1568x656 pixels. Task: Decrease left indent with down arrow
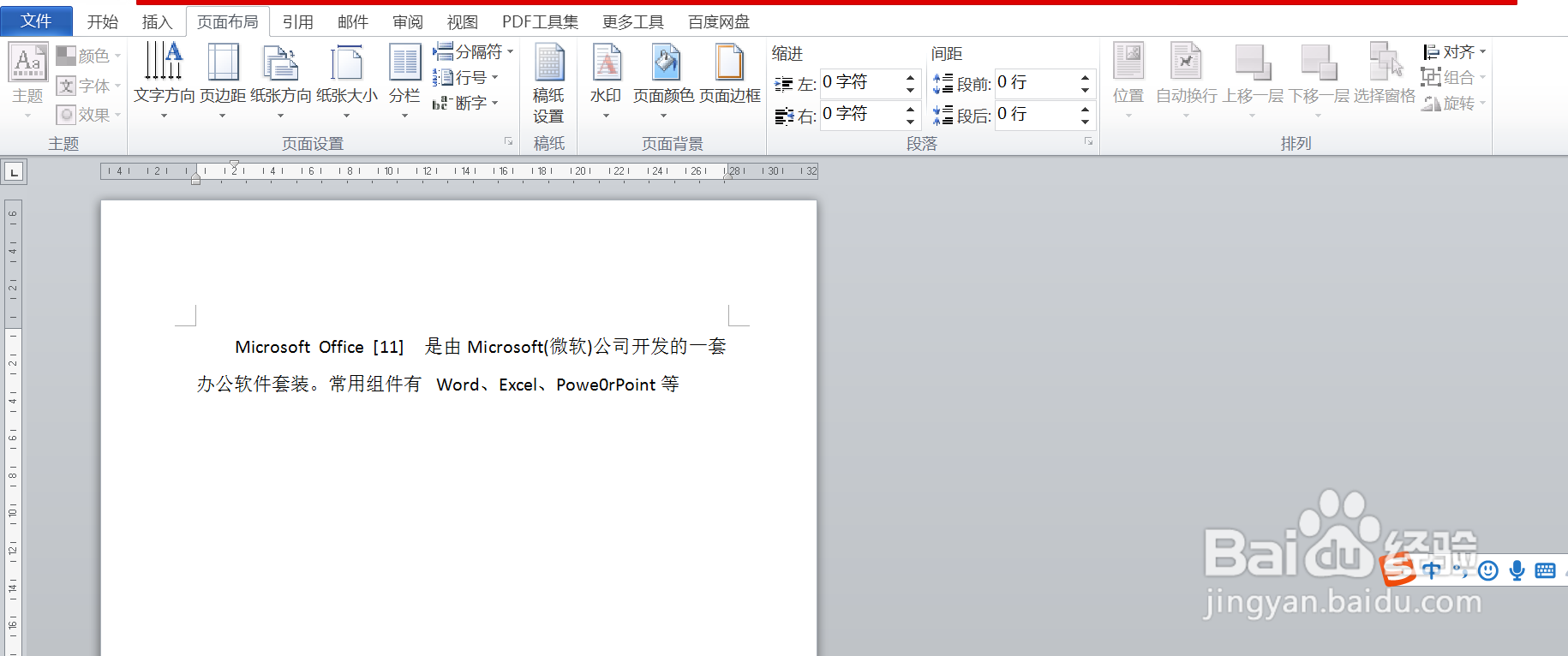(910, 89)
